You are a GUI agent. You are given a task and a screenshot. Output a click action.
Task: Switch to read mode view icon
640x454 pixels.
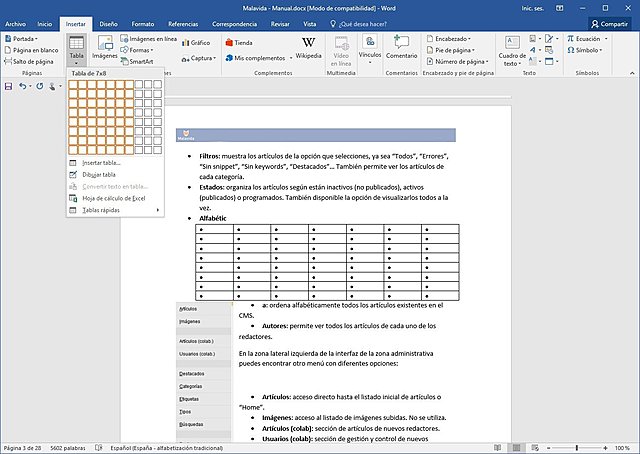click(x=497, y=448)
